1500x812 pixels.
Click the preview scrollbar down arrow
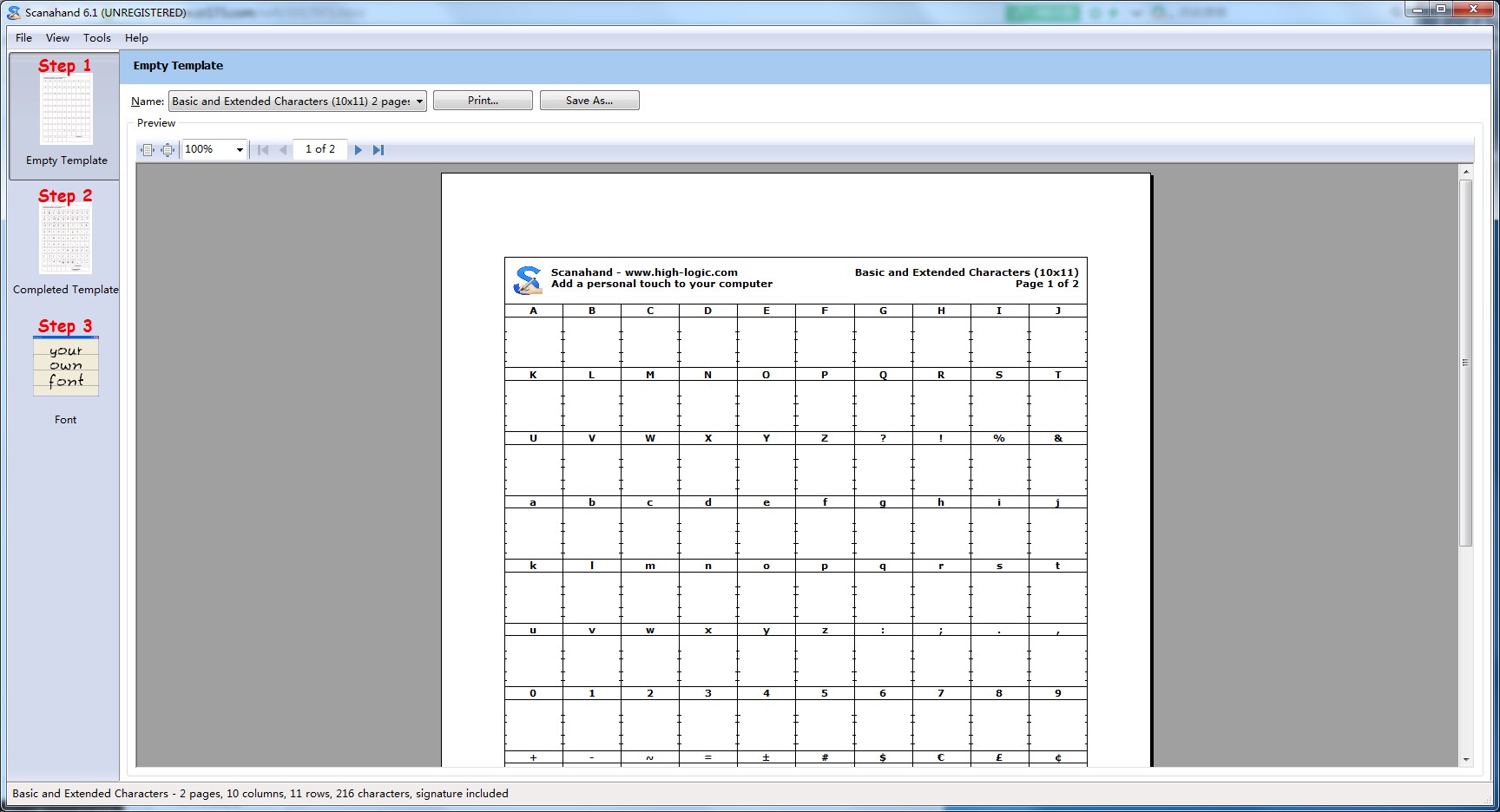click(1466, 759)
